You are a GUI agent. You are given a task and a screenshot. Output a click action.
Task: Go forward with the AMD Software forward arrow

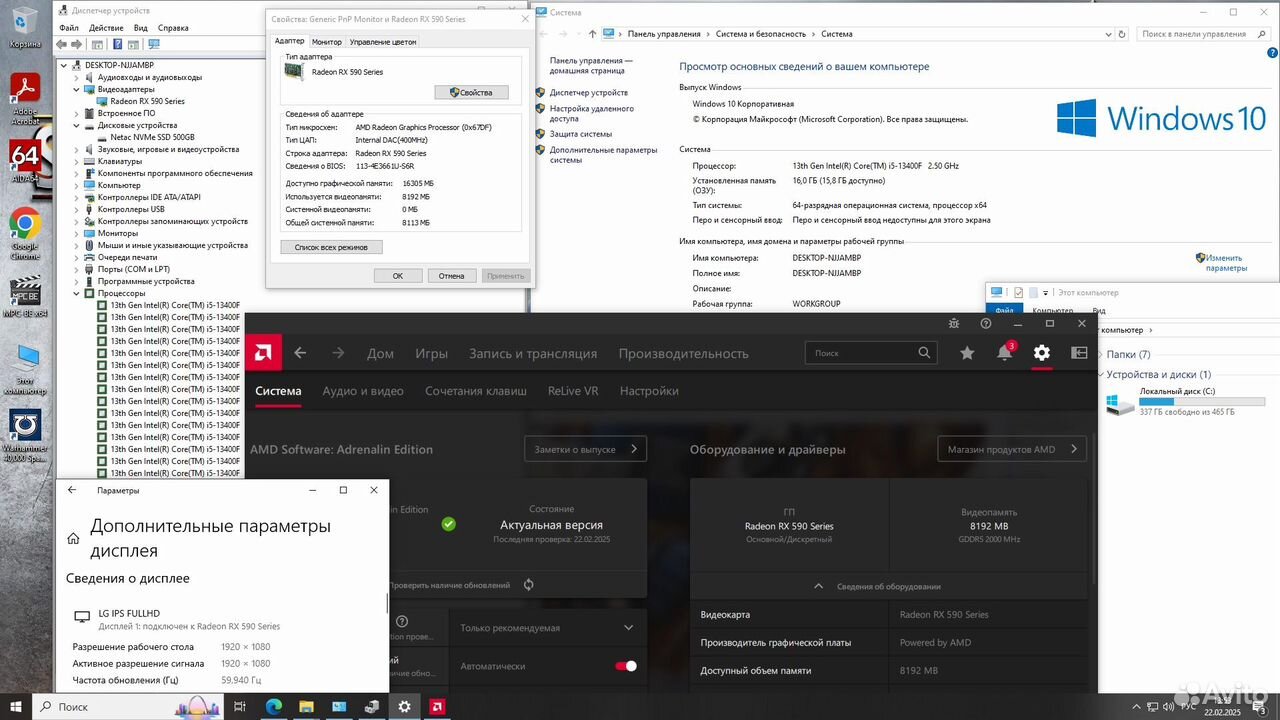(338, 353)
